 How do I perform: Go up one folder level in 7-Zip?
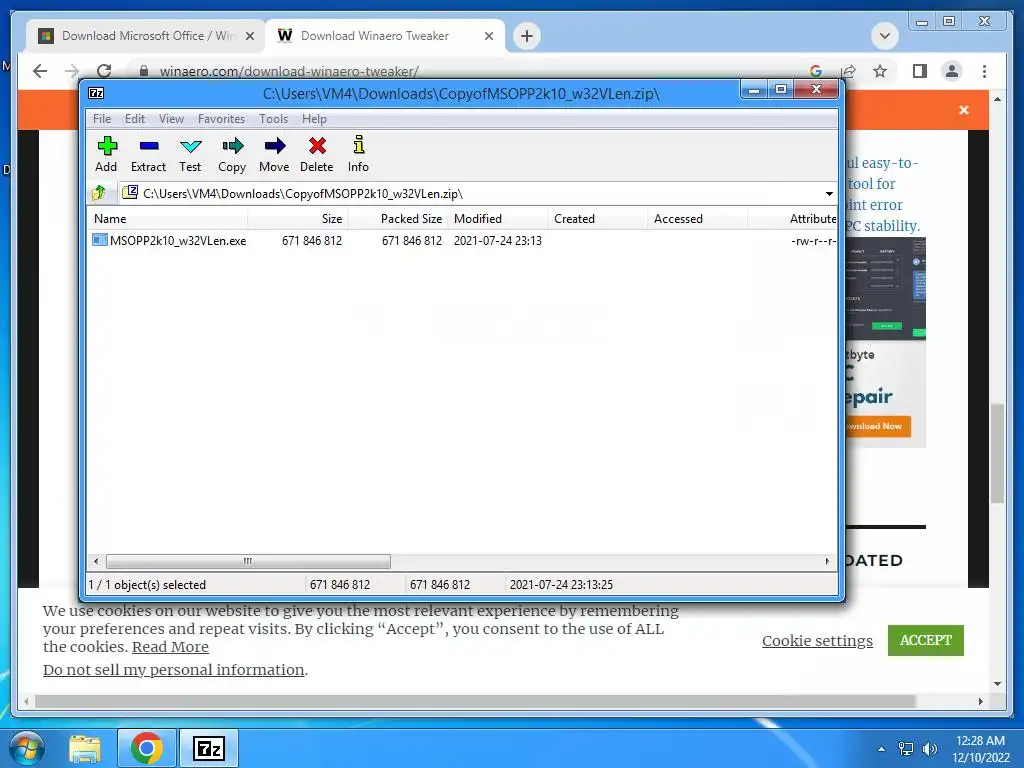click(99, 193)
